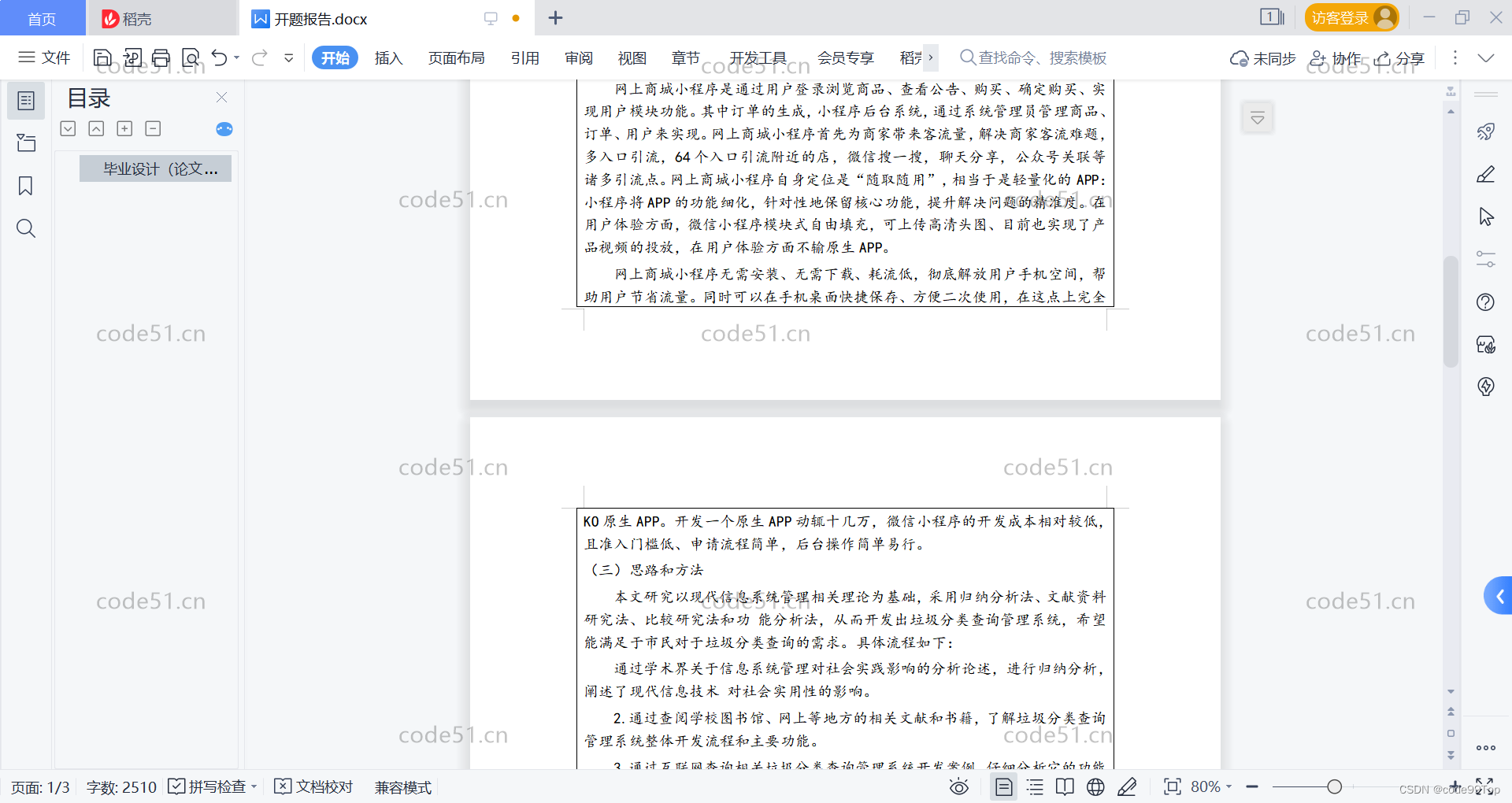The image size is (1512, 803).
Task: Expand the blue side panel arrow
Action: click(1499, 596)
